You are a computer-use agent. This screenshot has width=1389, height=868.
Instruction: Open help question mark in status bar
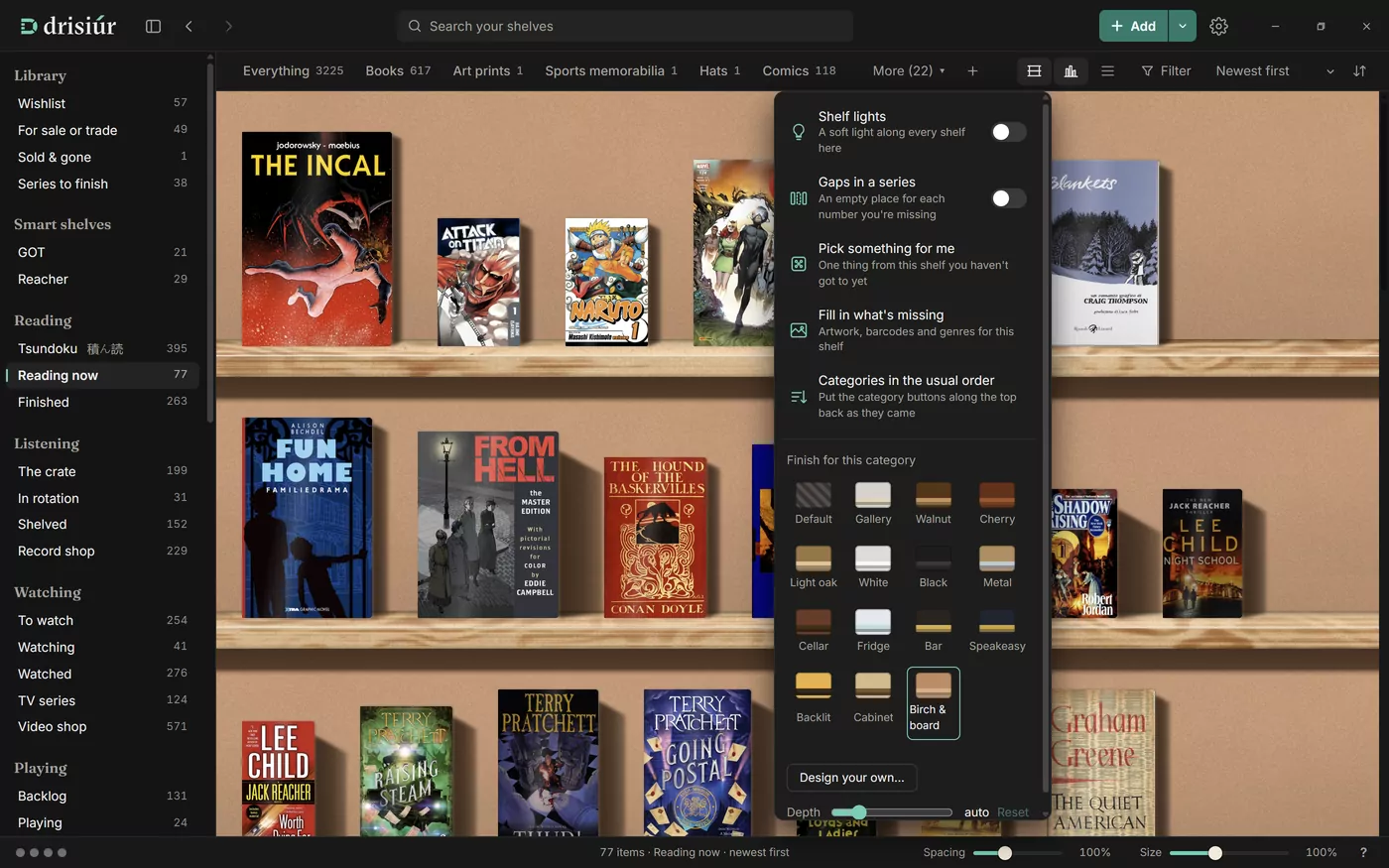pos(1363,852)
